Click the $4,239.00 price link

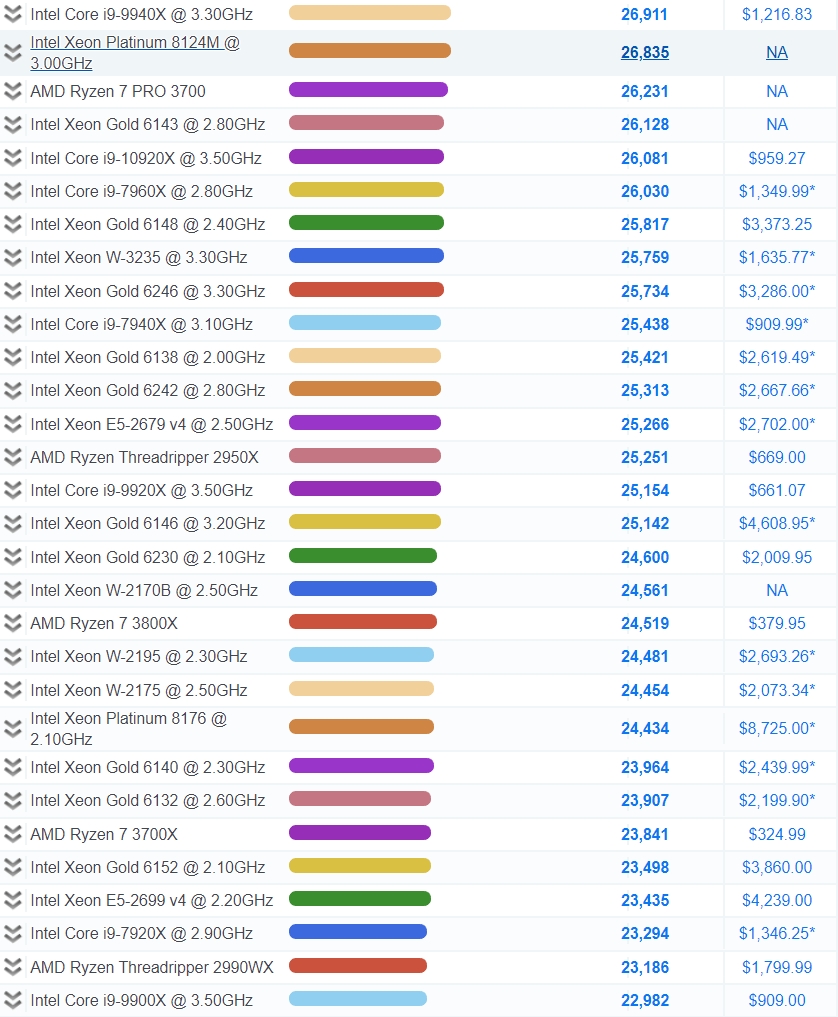pos(777,900)
